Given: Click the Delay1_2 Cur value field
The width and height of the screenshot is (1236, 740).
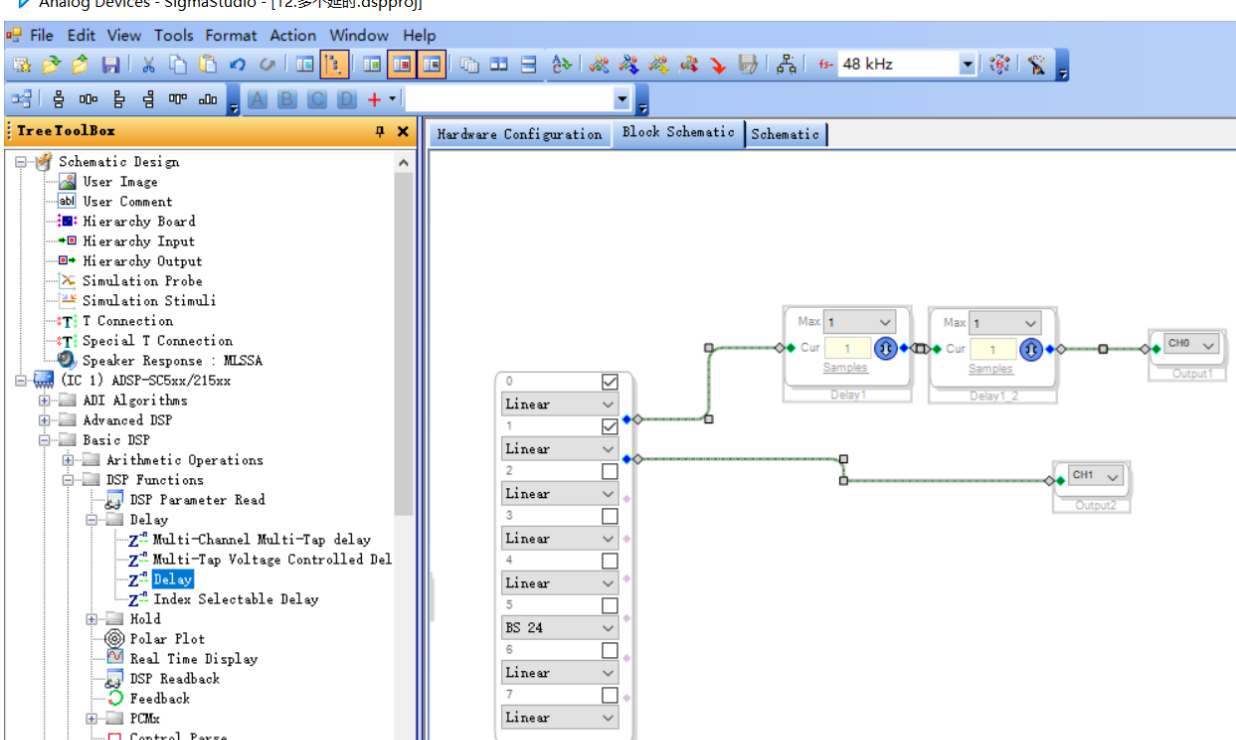Looking at the screenshot, I should click(994, 349).
